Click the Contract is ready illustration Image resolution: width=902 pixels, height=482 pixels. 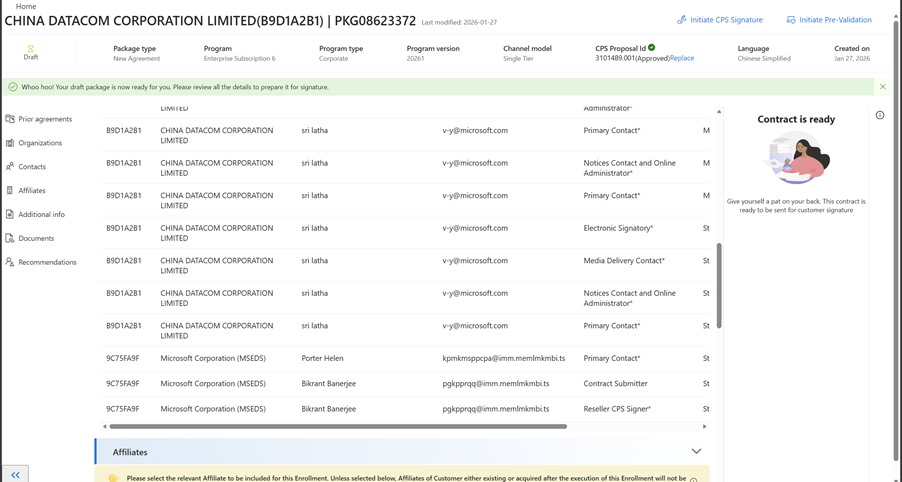796,158
